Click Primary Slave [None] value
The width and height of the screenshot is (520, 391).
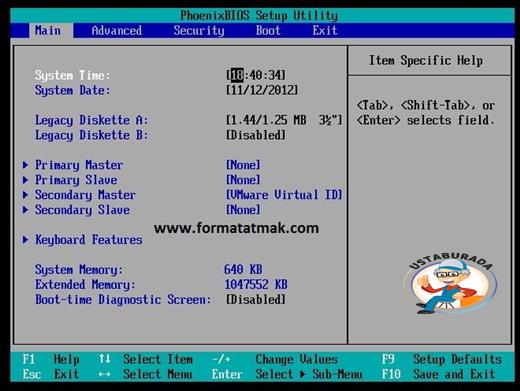tap(243, 180)
